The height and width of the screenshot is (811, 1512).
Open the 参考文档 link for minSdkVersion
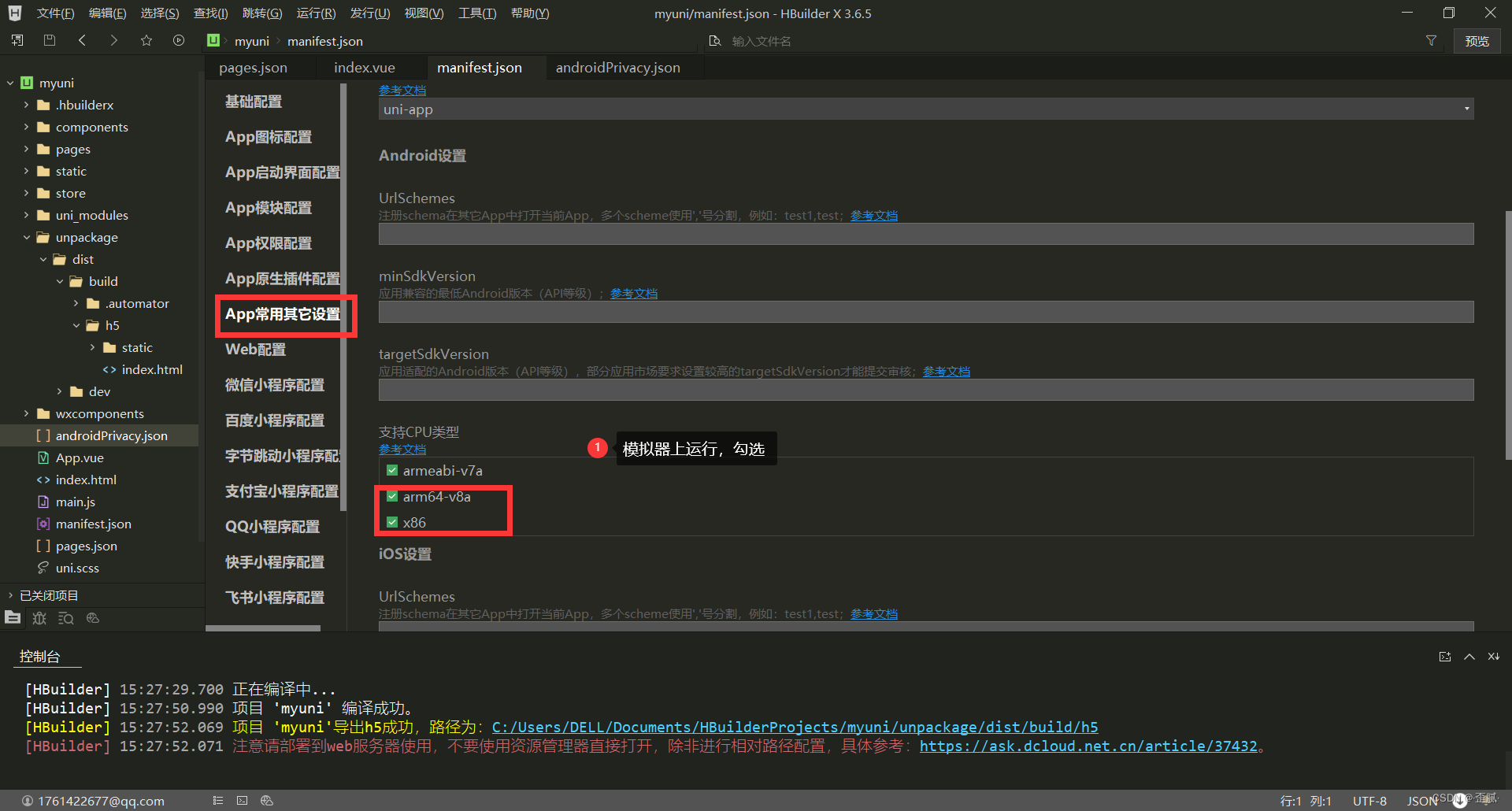point(634,293)
